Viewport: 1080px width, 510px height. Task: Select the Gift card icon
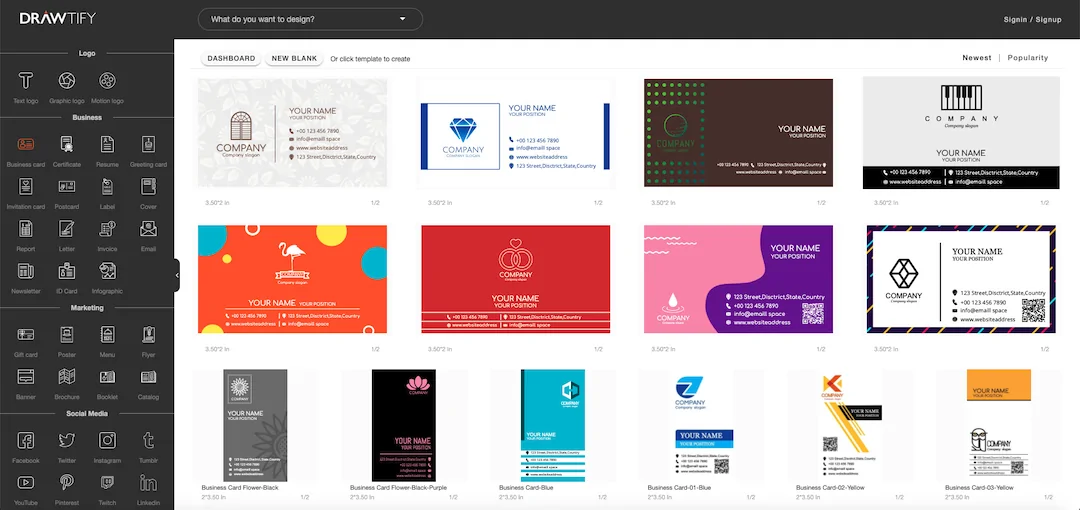(x=26, y=334)
